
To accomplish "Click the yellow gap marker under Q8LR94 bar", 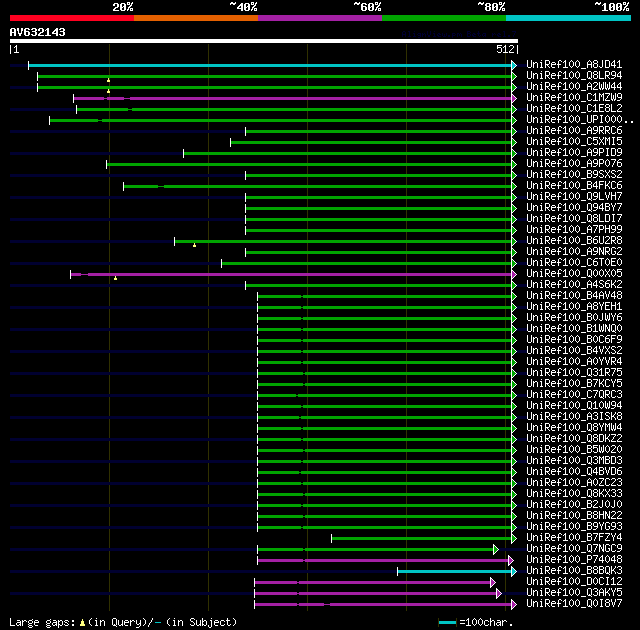I will click(109, 80).
